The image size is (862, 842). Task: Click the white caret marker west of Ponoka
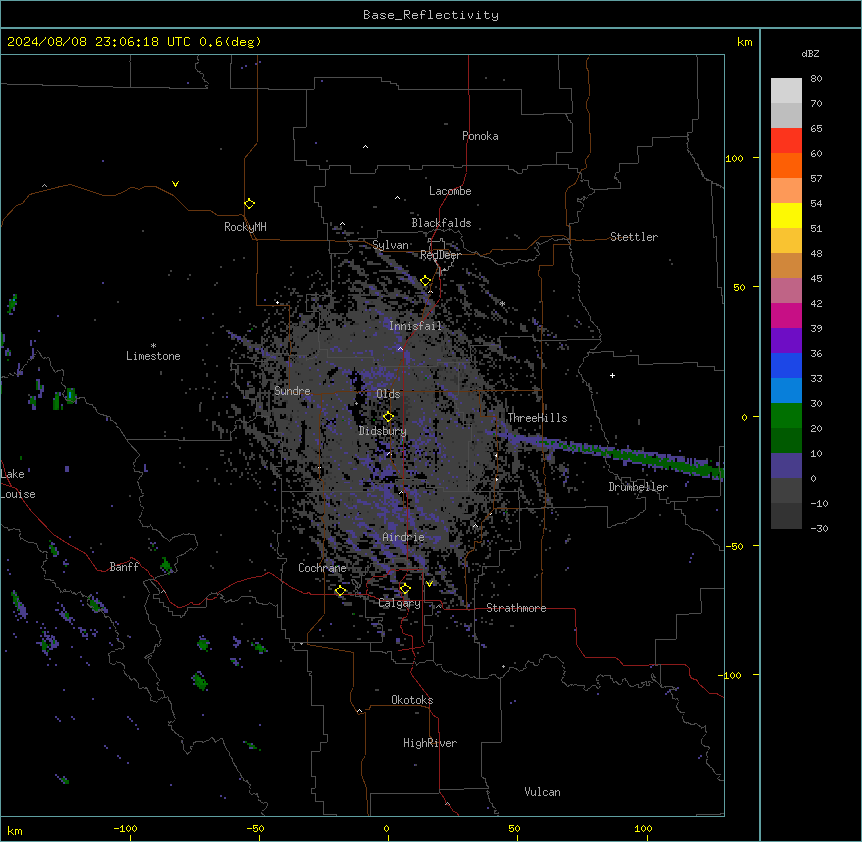coord(366,147)
